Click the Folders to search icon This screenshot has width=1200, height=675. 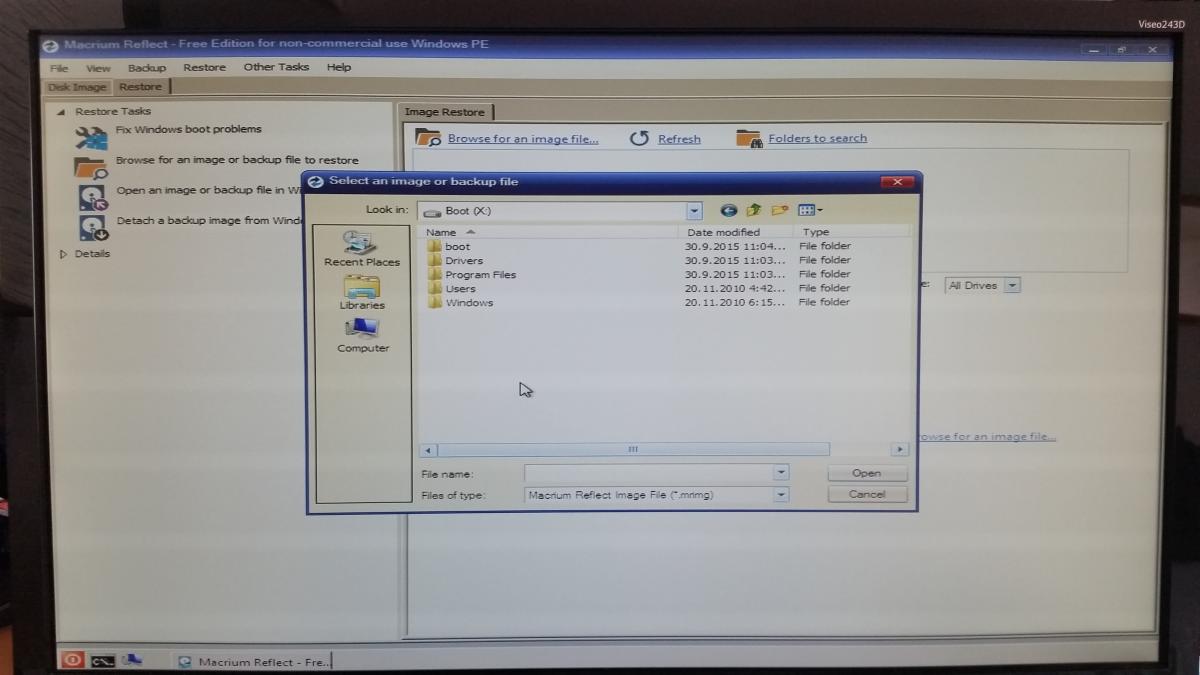748,138
